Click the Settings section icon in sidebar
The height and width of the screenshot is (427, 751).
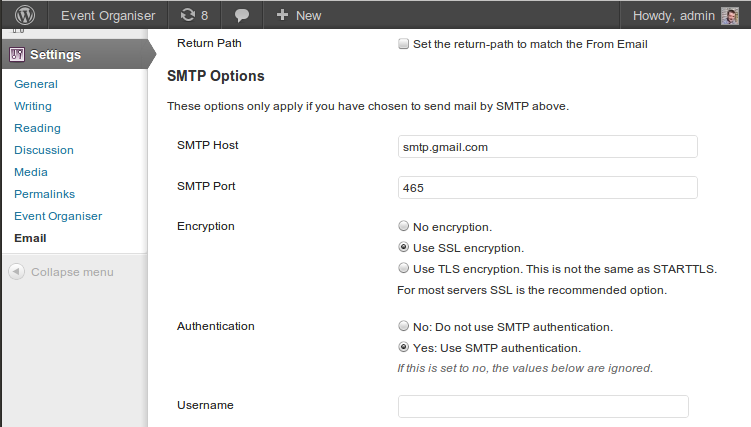[x=17, y=55]
